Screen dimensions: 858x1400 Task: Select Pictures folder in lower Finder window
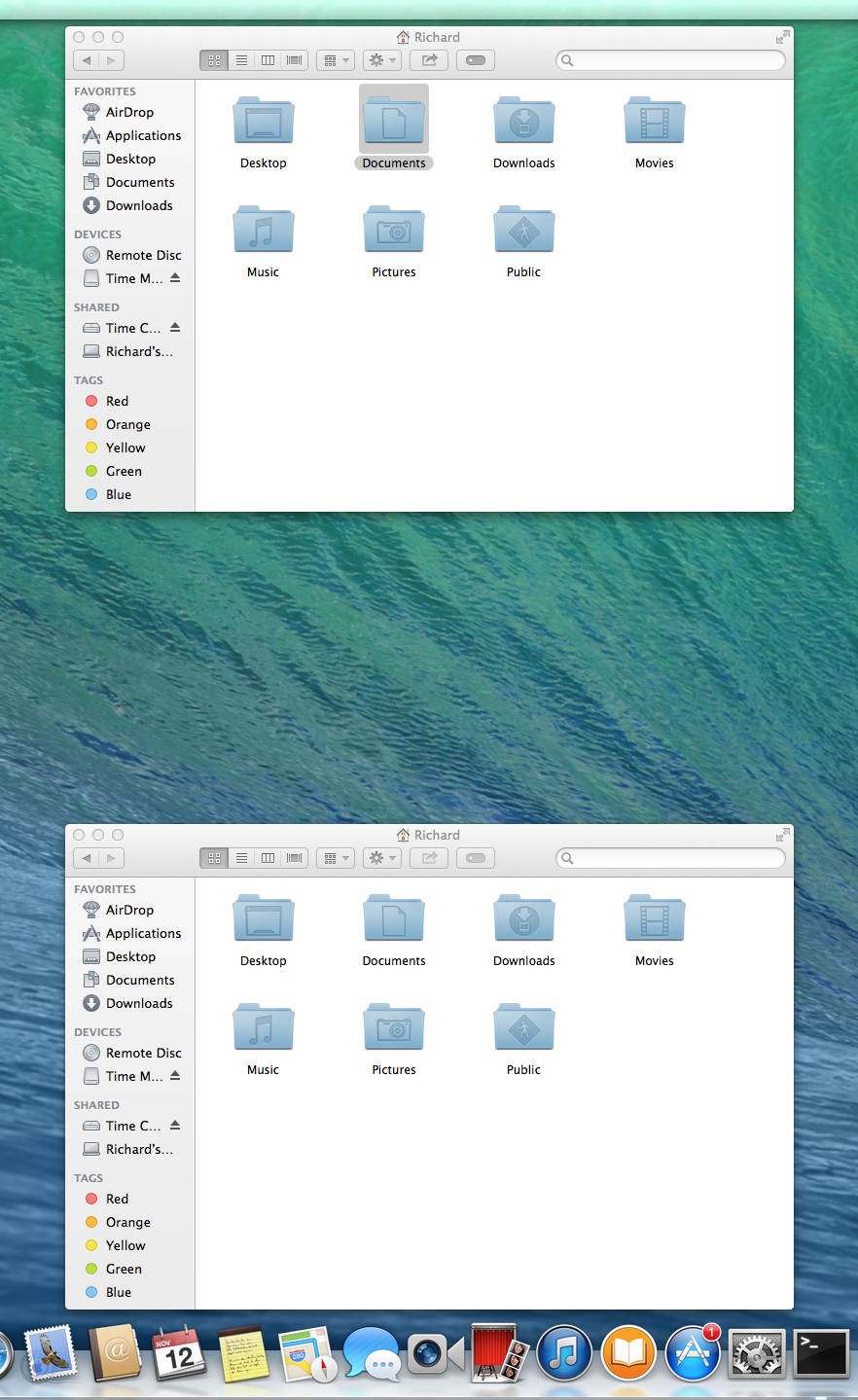tap(394, 1027)
